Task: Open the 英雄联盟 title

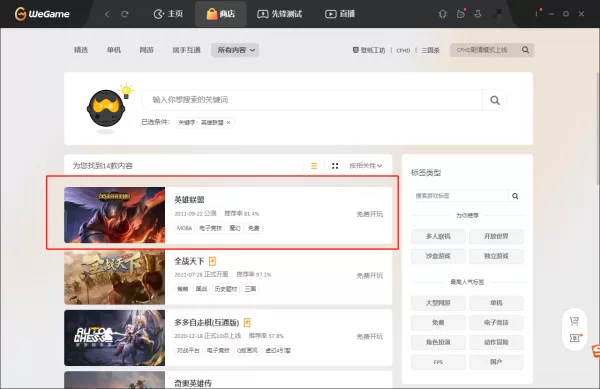Action: [189, 200]
